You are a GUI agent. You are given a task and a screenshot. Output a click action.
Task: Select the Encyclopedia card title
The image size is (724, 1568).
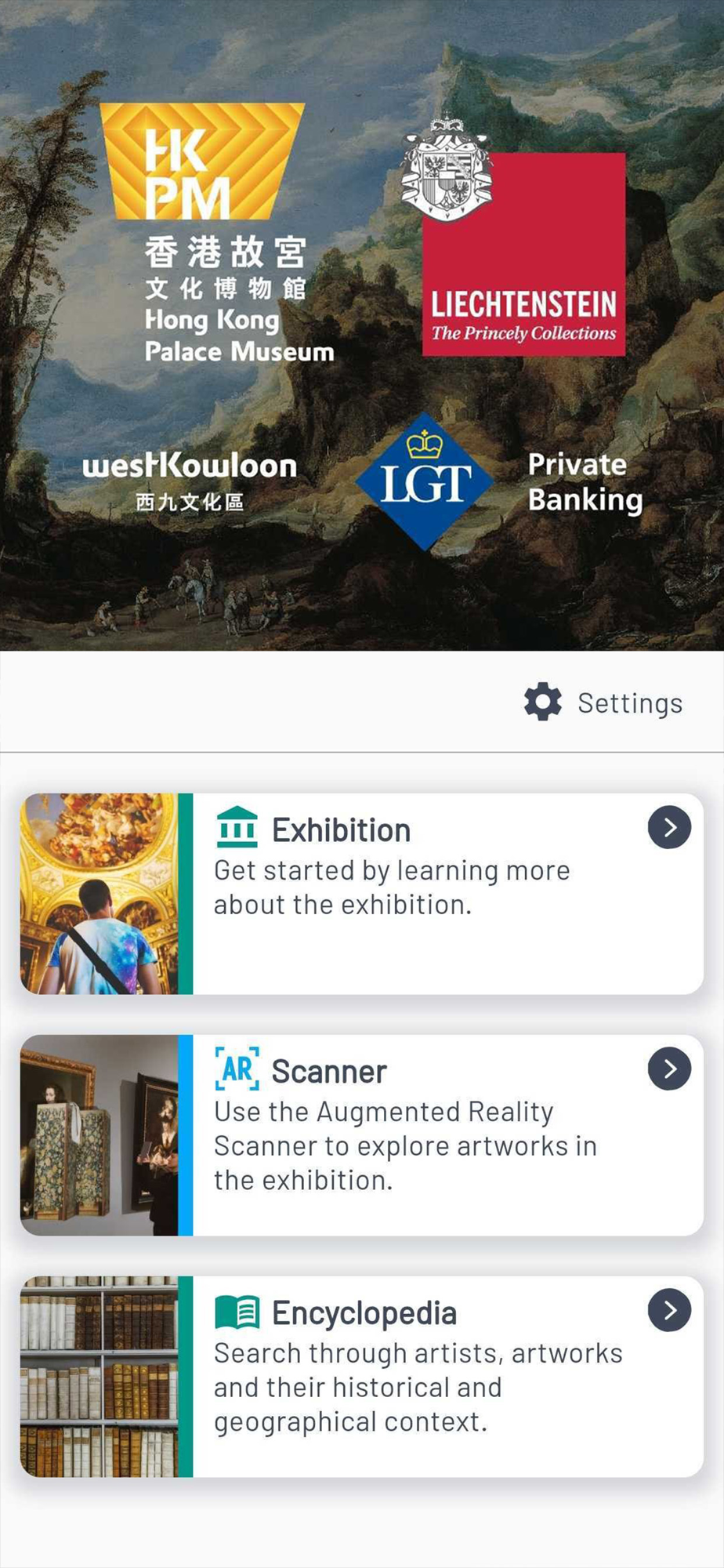[x=364, y=1314]
